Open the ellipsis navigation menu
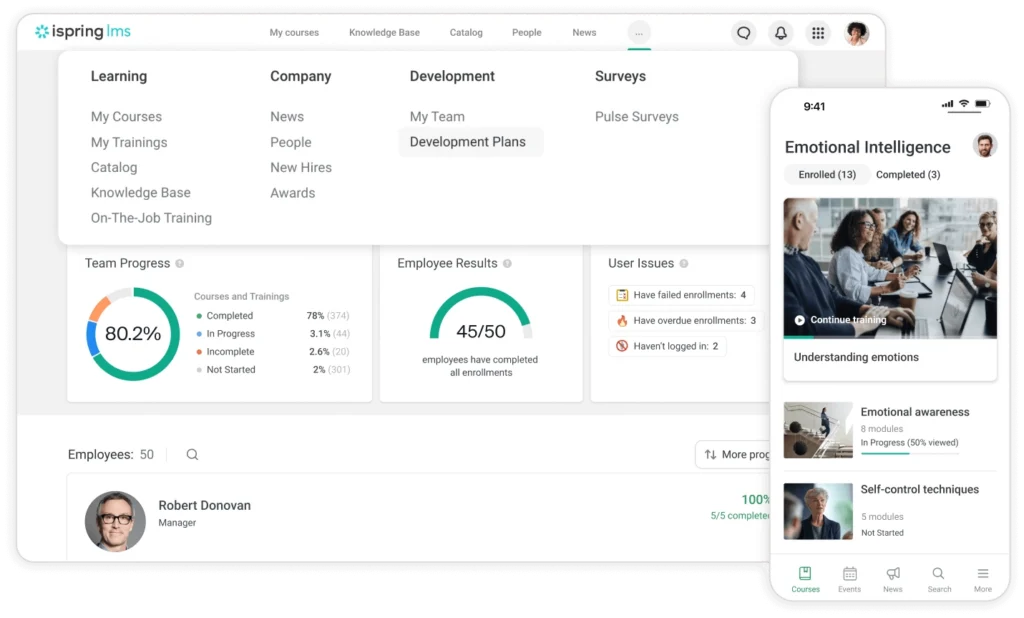 click(639, 32)
